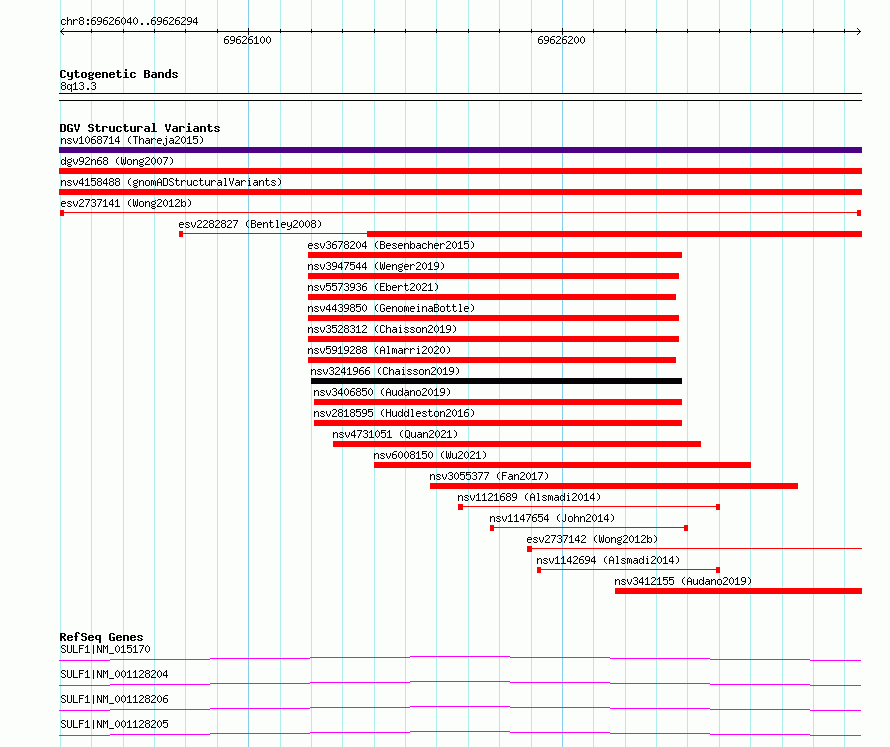Click the thin span line of nsv1147654
Screen dimensions: 890x747
click(589, 528)
